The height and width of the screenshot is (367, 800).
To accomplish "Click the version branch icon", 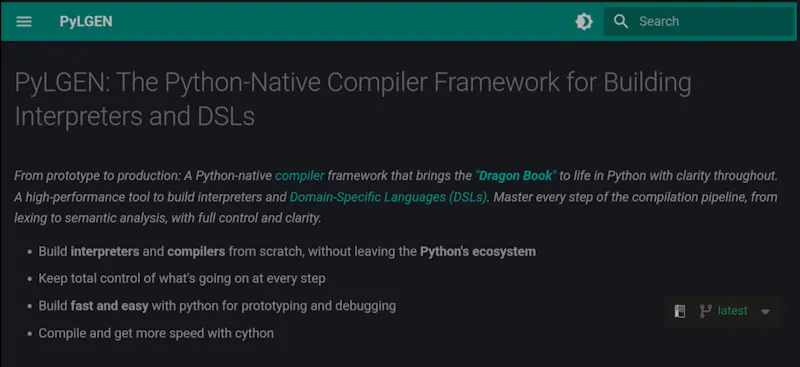I will [x=706, y=311].
